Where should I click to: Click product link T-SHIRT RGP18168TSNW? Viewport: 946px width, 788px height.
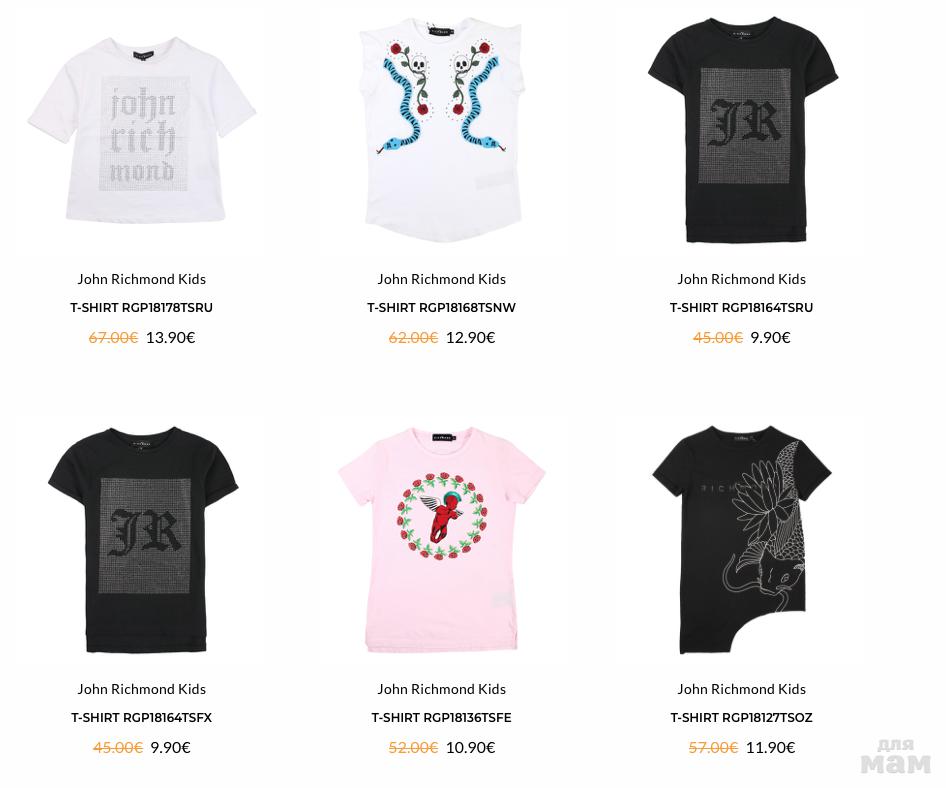[x=442, y=308]
